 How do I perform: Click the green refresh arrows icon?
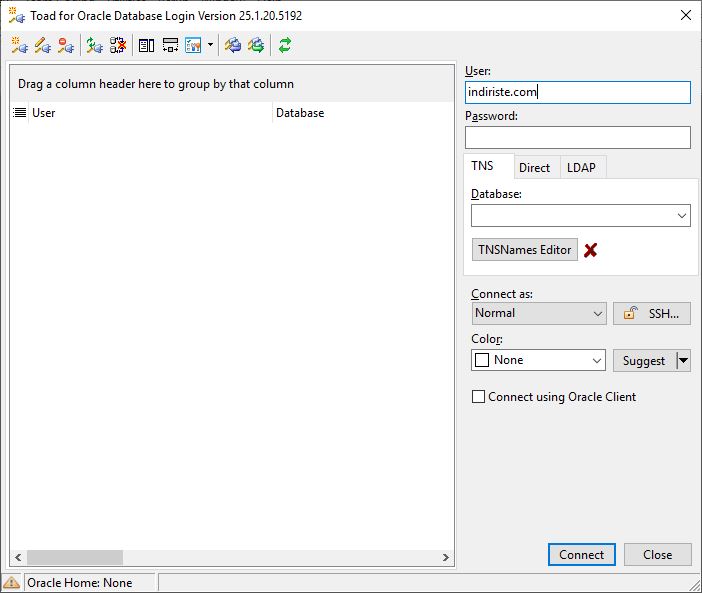coord(285,45)
